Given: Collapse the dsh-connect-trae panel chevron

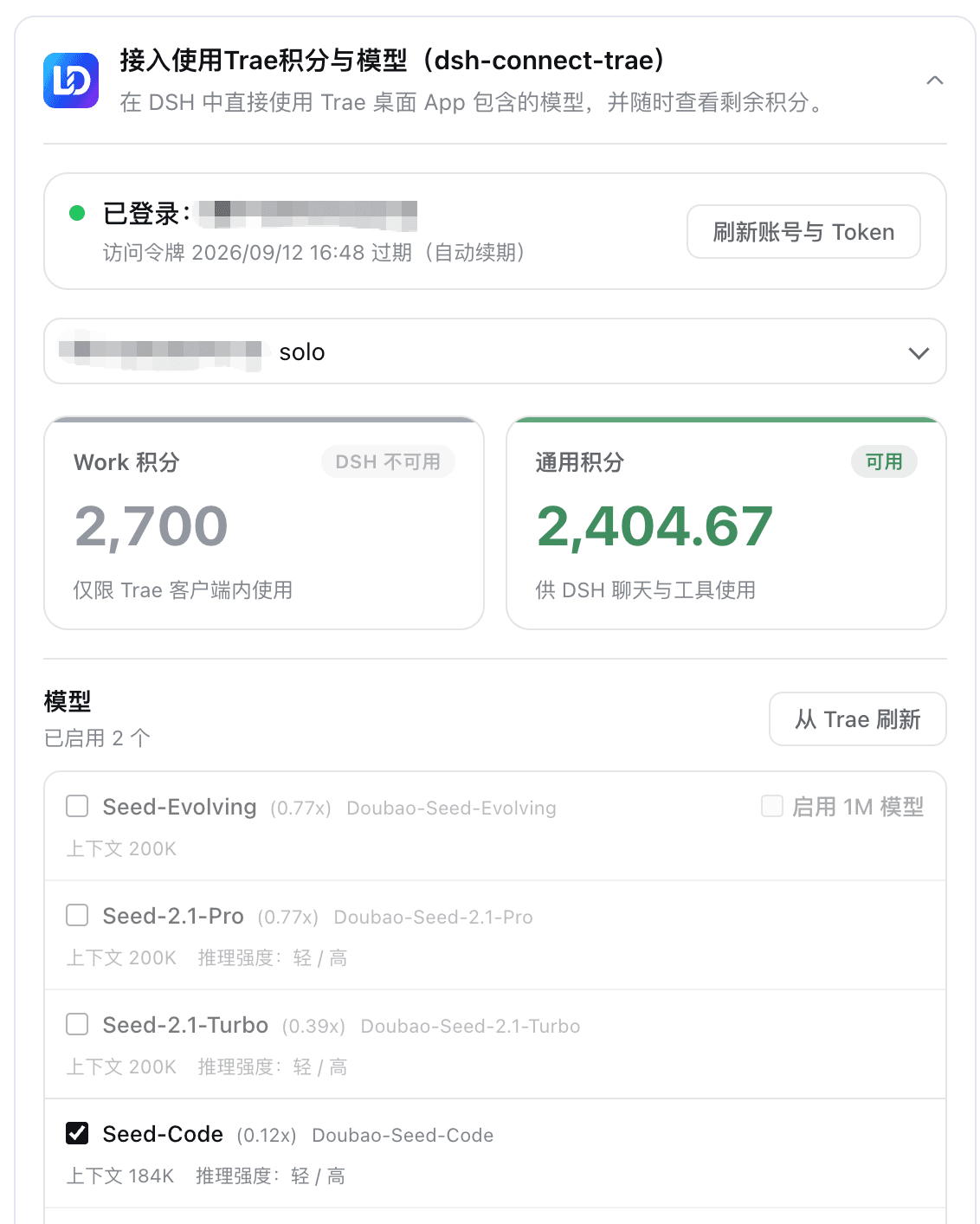Looking at the screenshot, I should 935,81.
